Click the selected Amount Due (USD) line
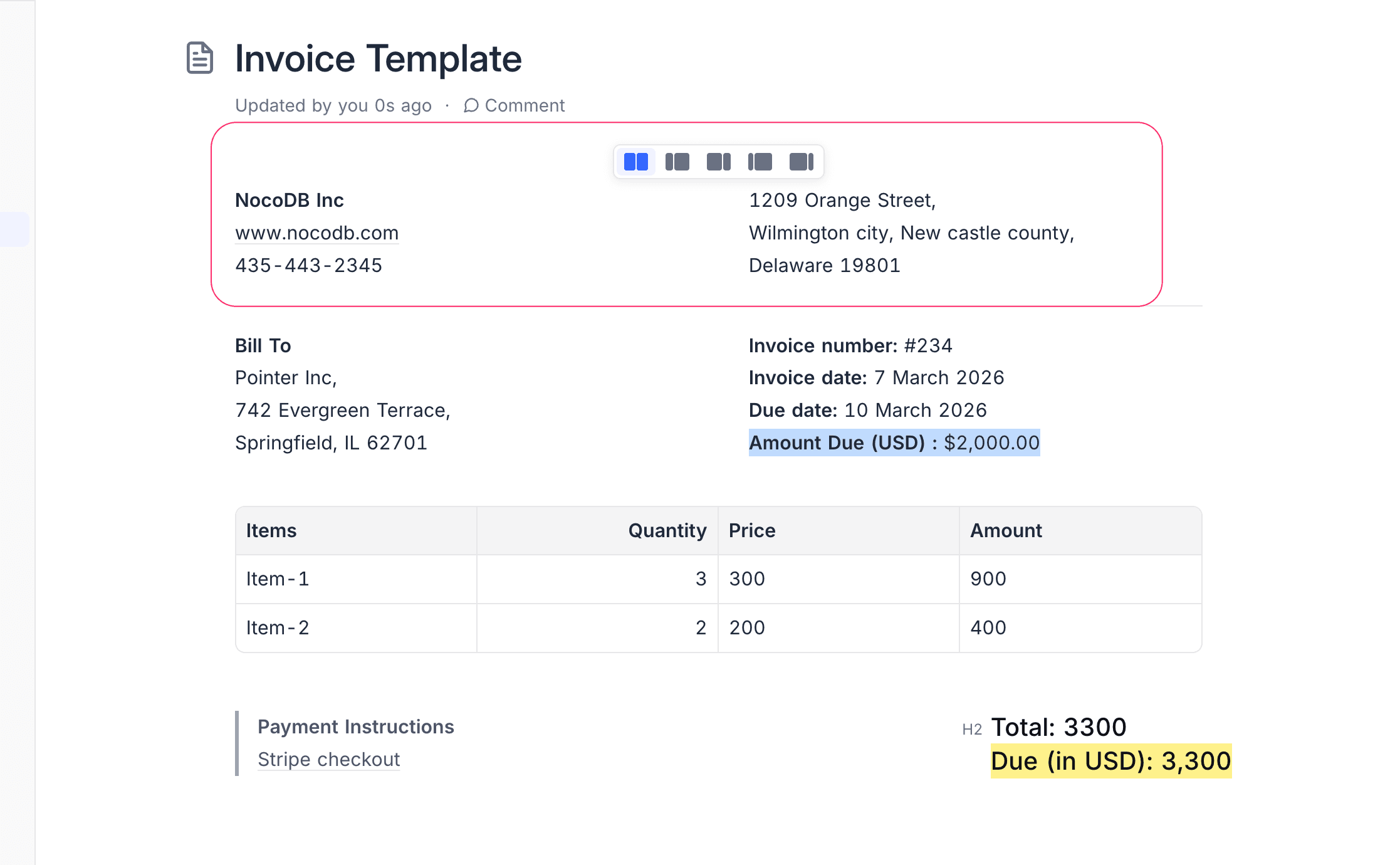The height and width of the screenshot is (865, 1400). [x=894, y=443]
